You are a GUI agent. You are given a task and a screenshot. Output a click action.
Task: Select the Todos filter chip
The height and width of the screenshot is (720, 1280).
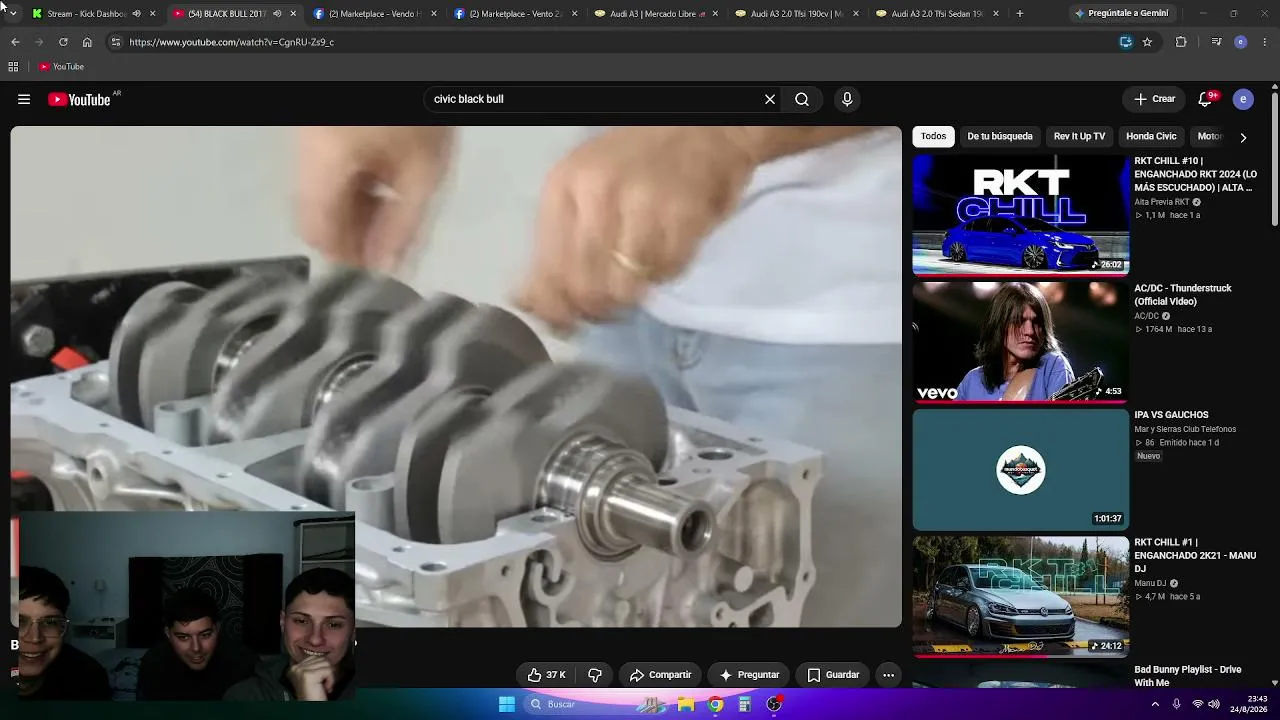933,136
